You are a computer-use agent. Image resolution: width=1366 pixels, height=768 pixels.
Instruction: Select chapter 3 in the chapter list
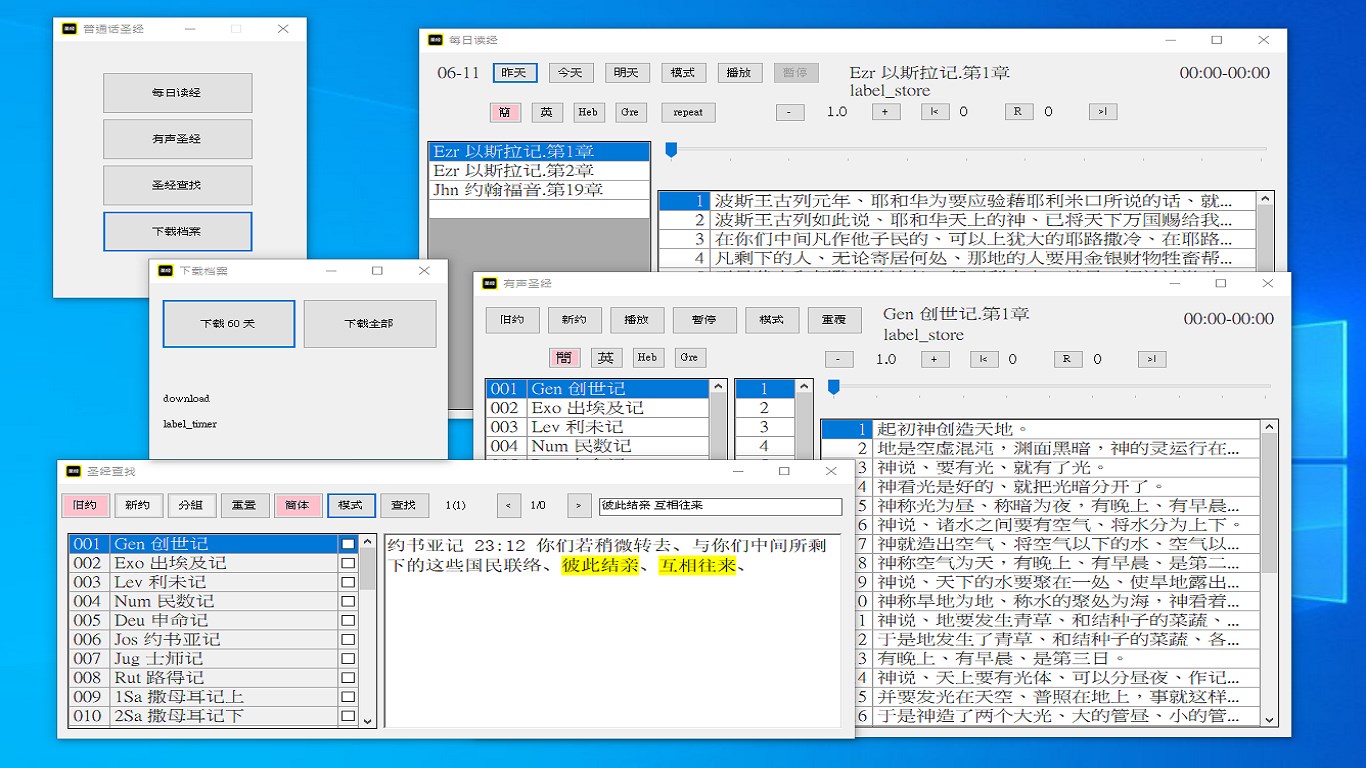[765, 427]
